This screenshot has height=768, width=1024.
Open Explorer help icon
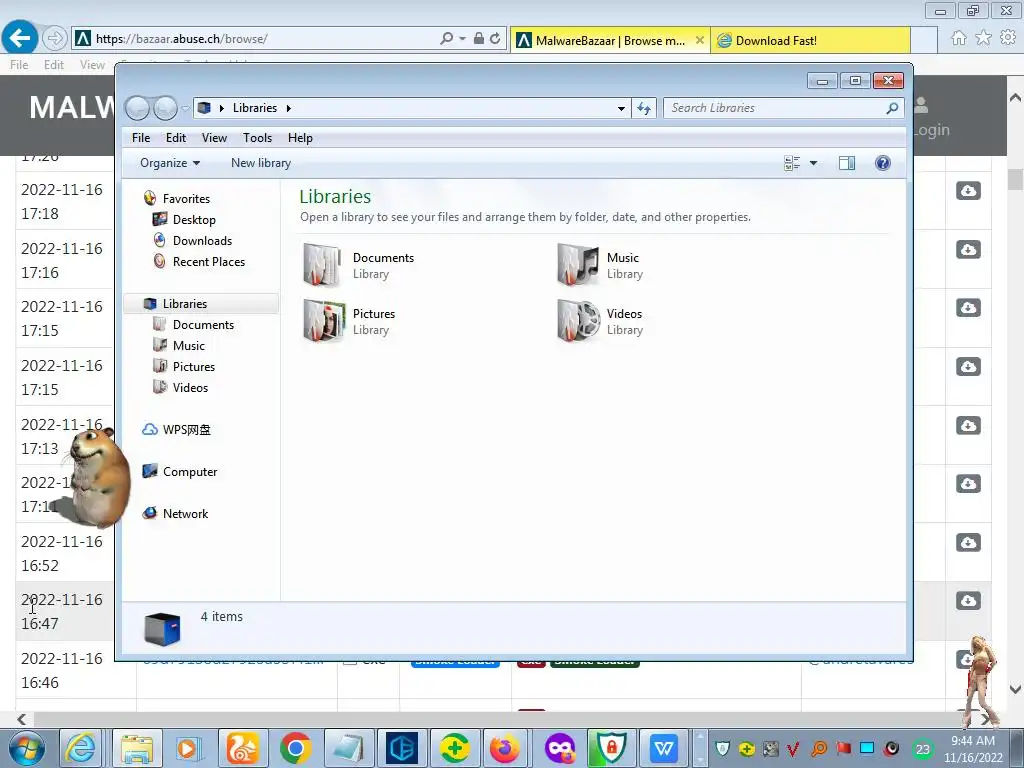coord(882,163)
